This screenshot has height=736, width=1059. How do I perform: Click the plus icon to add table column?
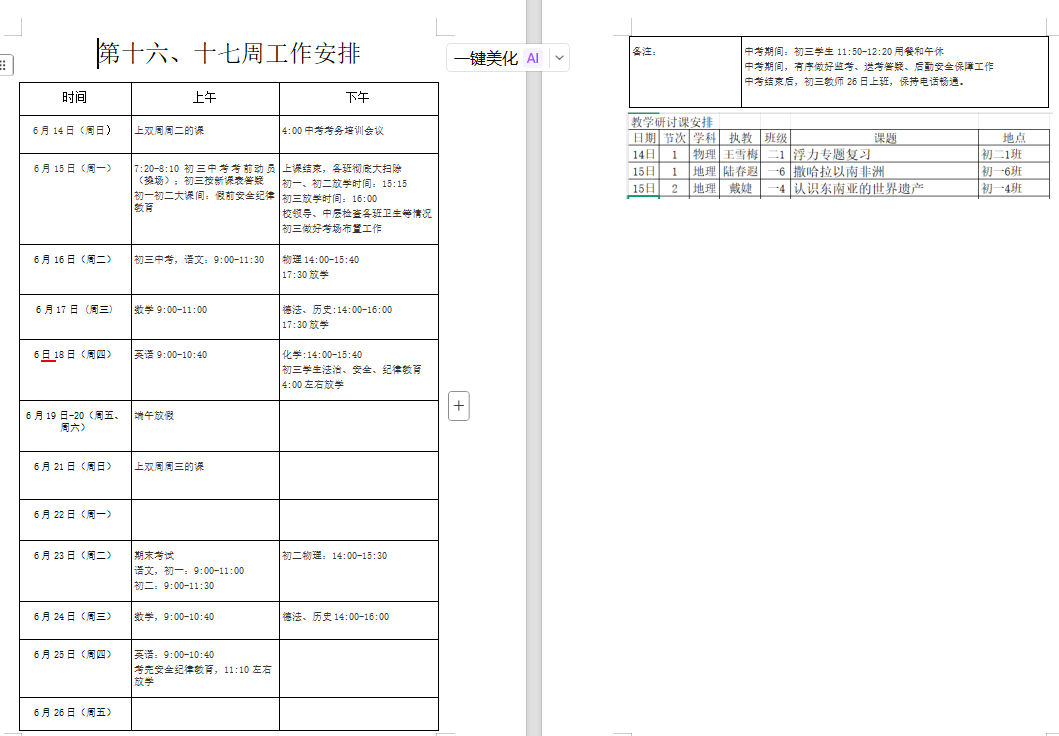point(459,406)
